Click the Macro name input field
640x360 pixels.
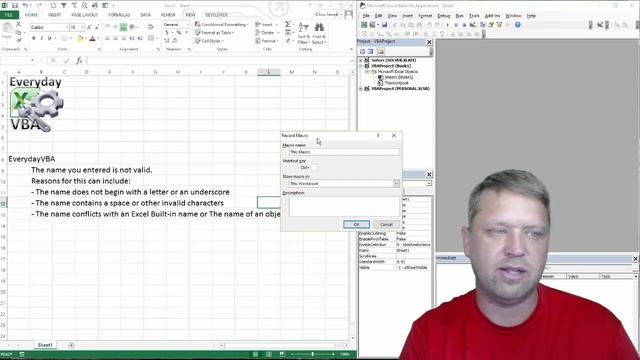[344, 152]
